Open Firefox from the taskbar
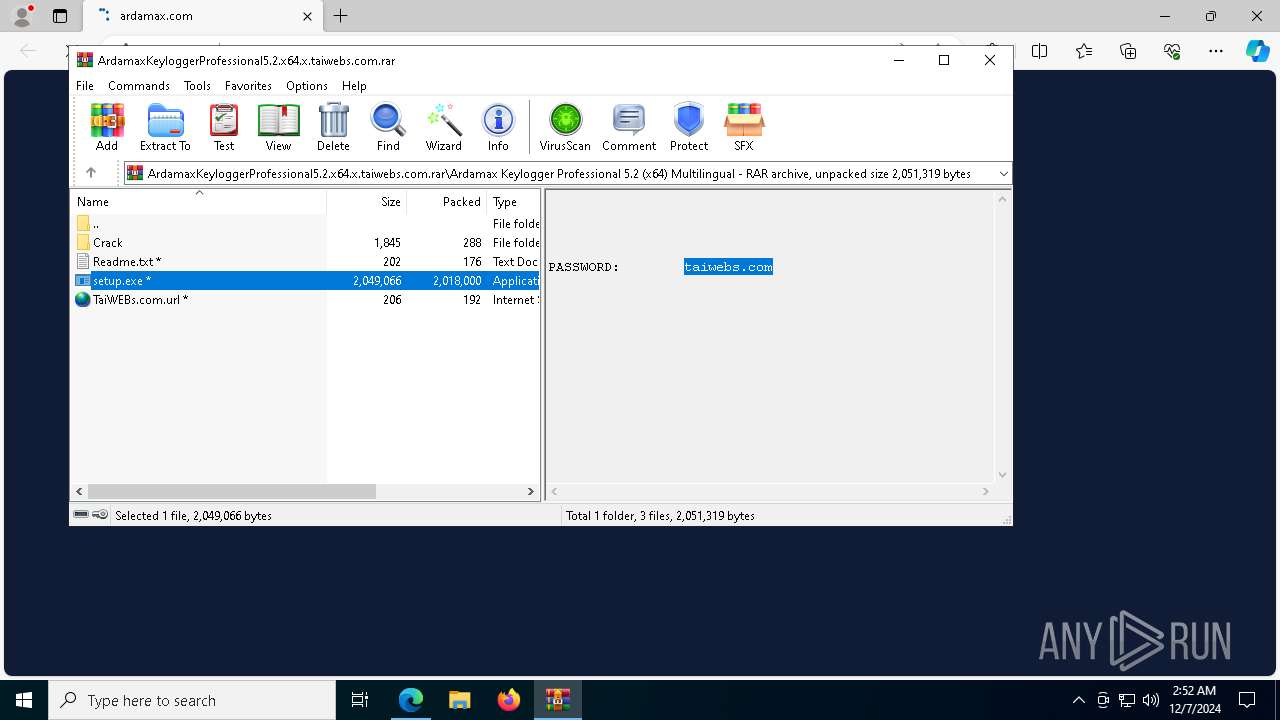1280x720 pixels. pos(508,700)
